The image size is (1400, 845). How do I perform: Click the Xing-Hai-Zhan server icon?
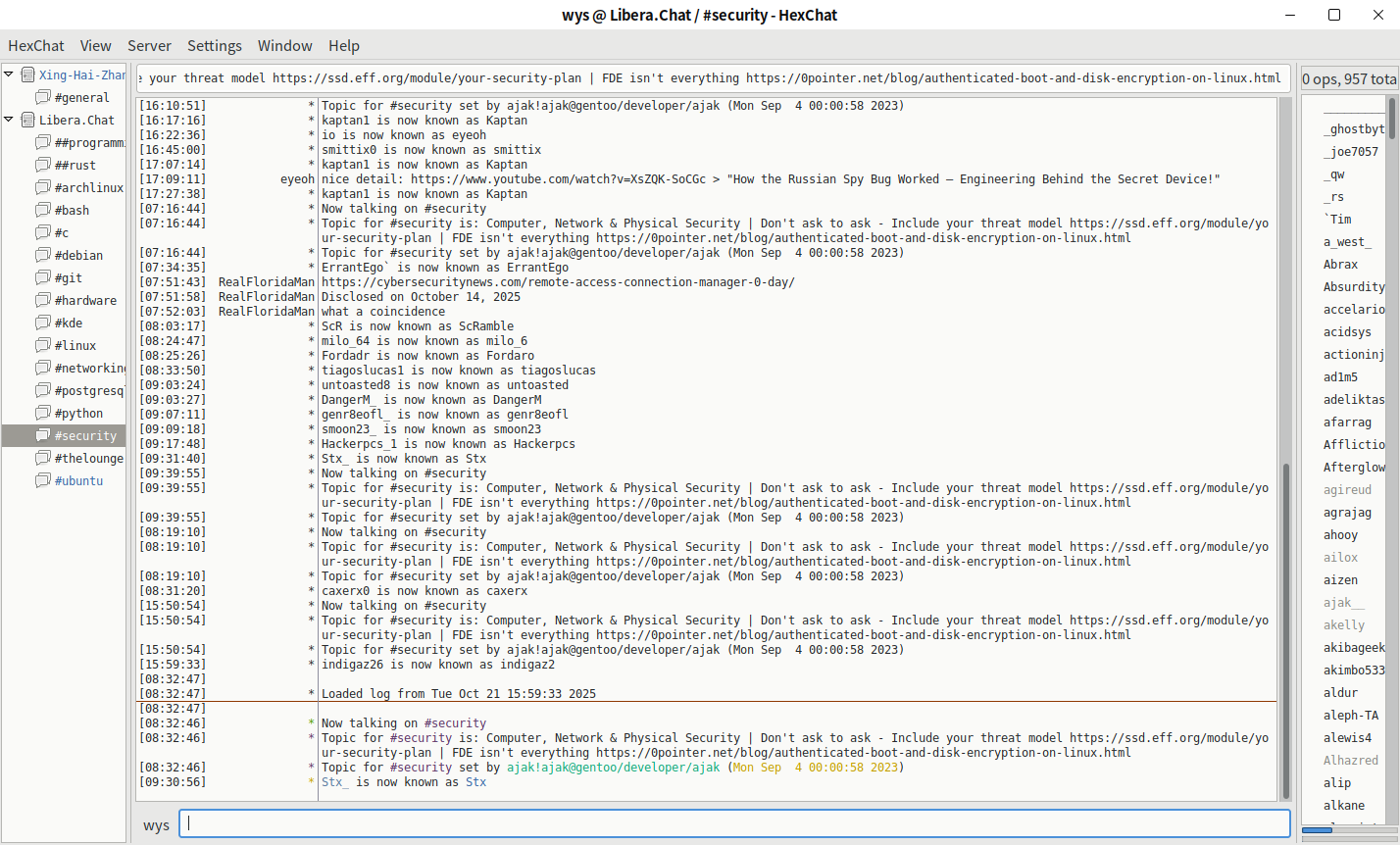(x=27, y=75)
